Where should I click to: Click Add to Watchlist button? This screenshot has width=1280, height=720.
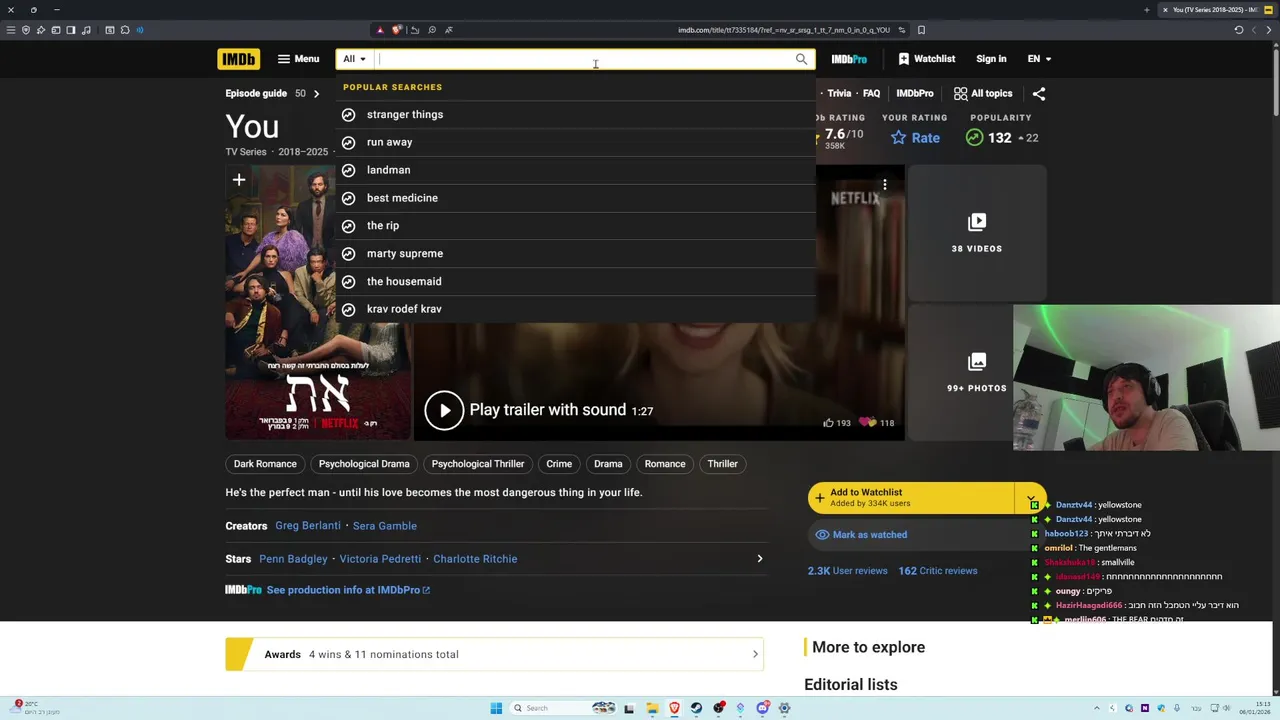911,498
